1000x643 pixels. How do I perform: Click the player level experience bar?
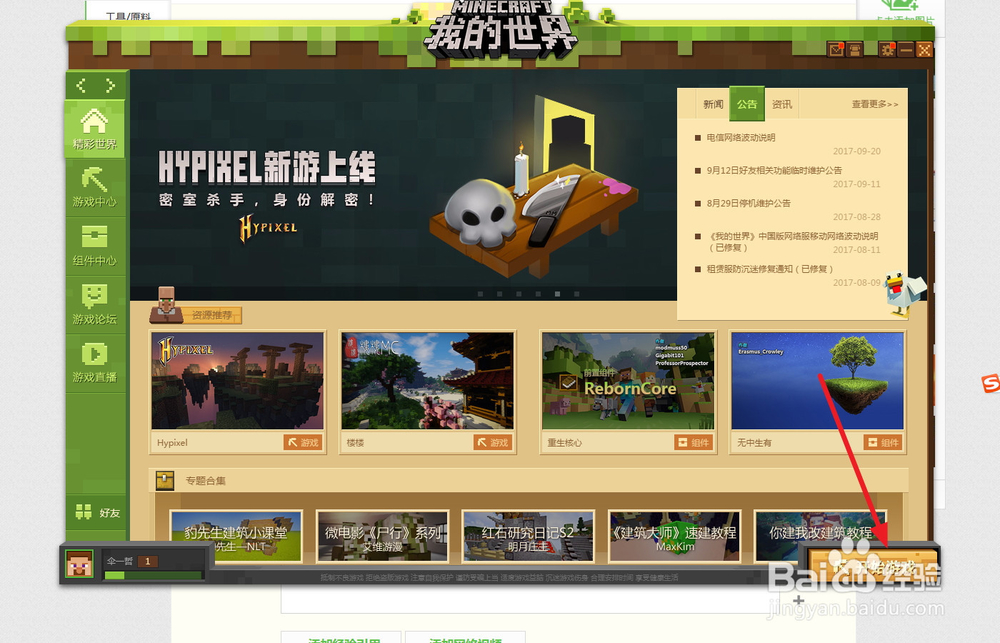153,575
